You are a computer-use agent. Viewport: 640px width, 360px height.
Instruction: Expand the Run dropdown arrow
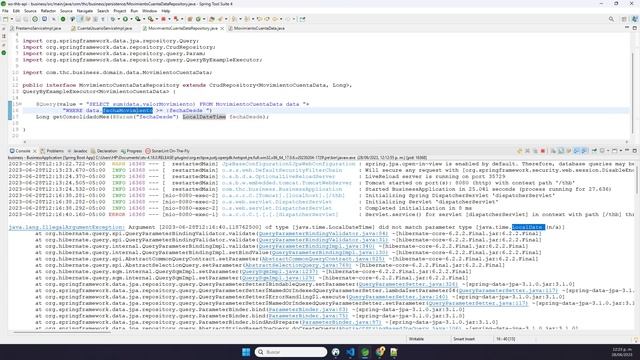point(131,19)
